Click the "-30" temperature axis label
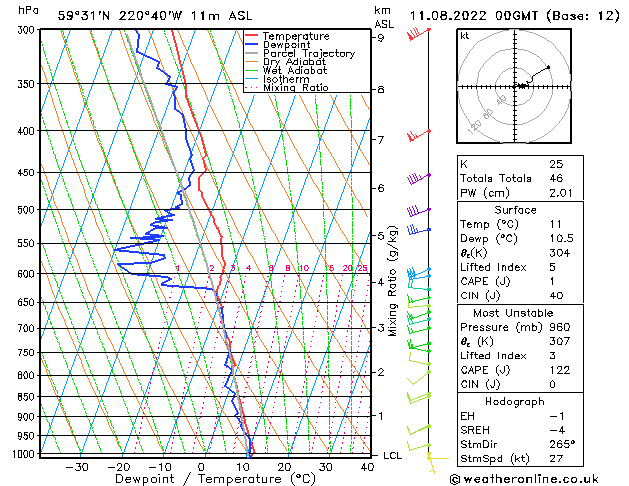The height and width of the screenshot is (486, 629). 77,468
